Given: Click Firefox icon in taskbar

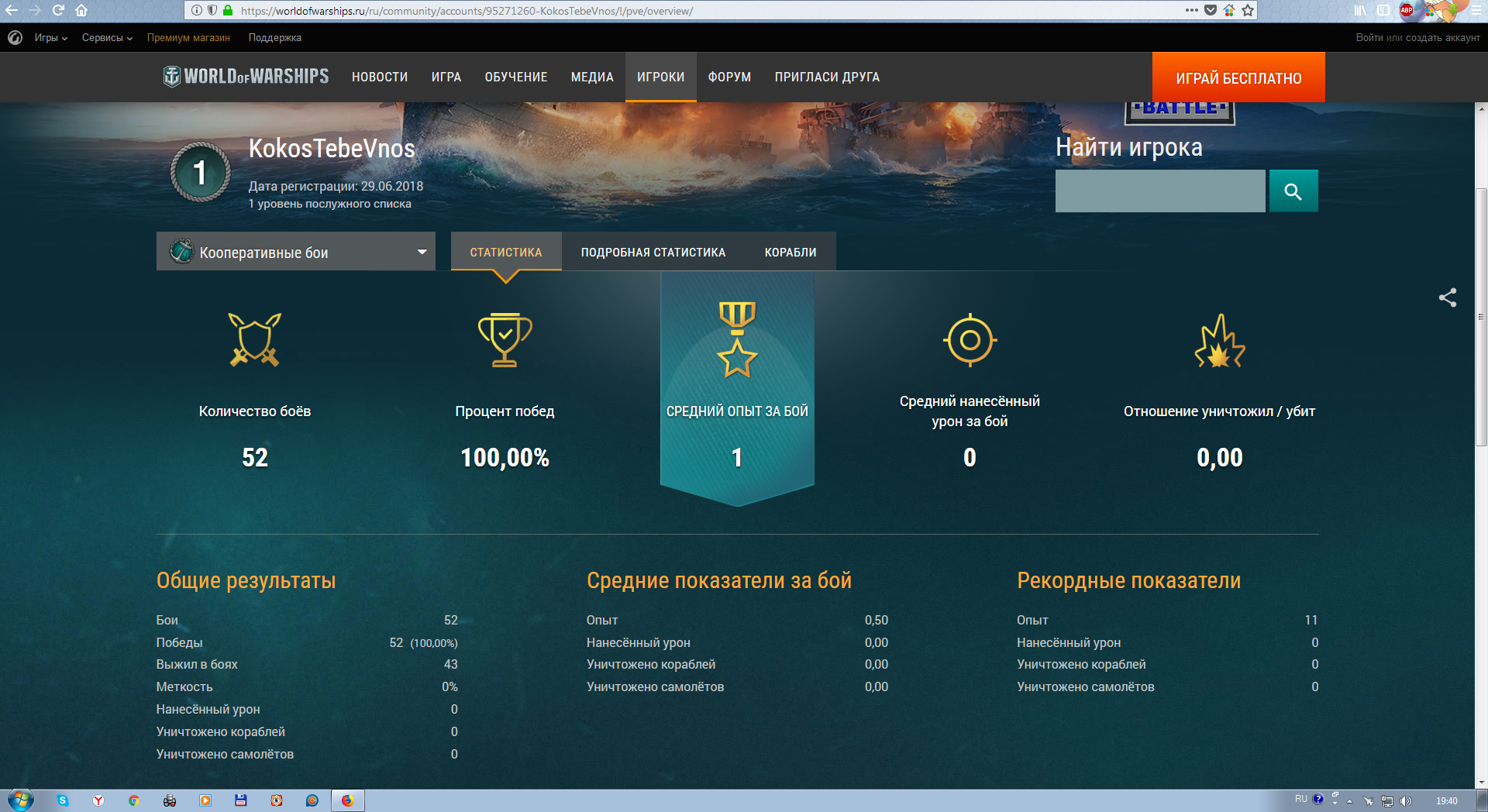Looking at the screenshot, I should click(348, 800).
